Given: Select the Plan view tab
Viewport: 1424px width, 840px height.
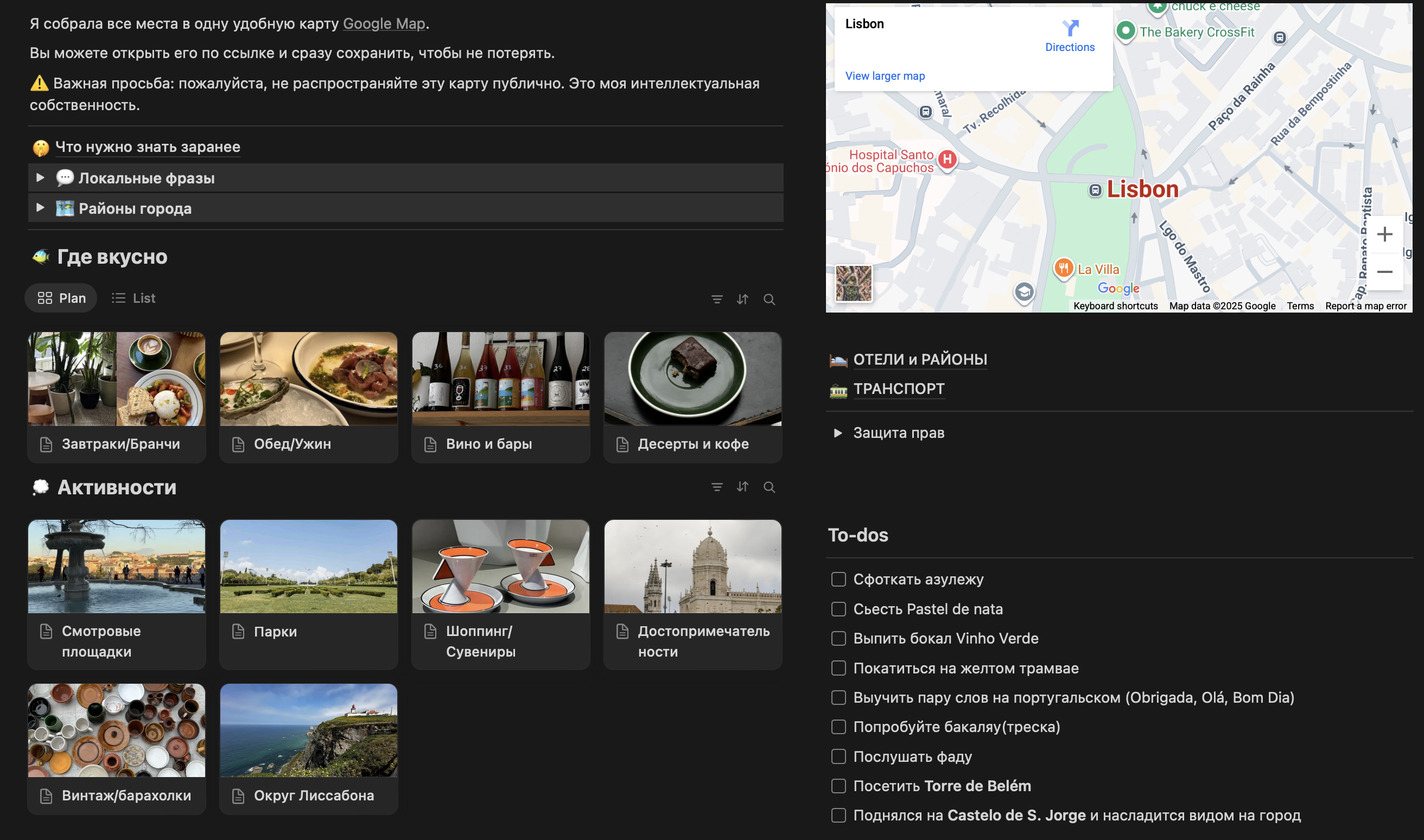Looking at the screenshot, I should [61, 298].
